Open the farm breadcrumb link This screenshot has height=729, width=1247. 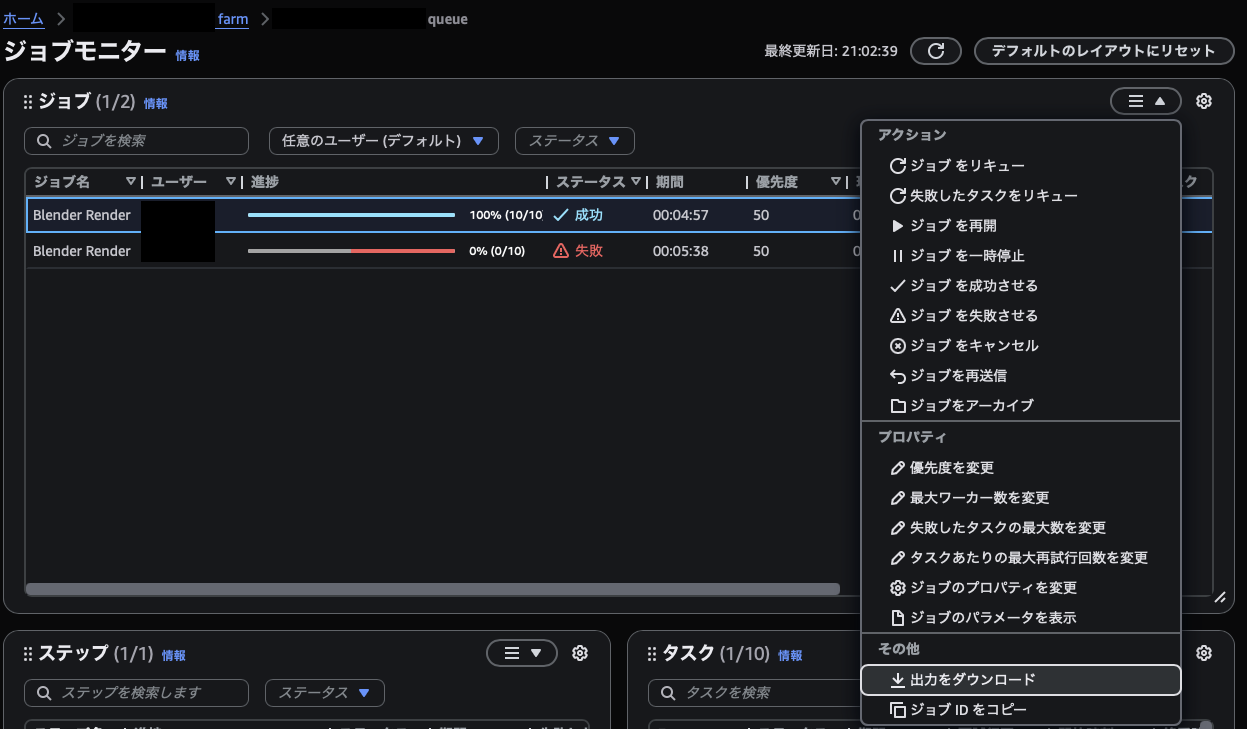[231, 18]
